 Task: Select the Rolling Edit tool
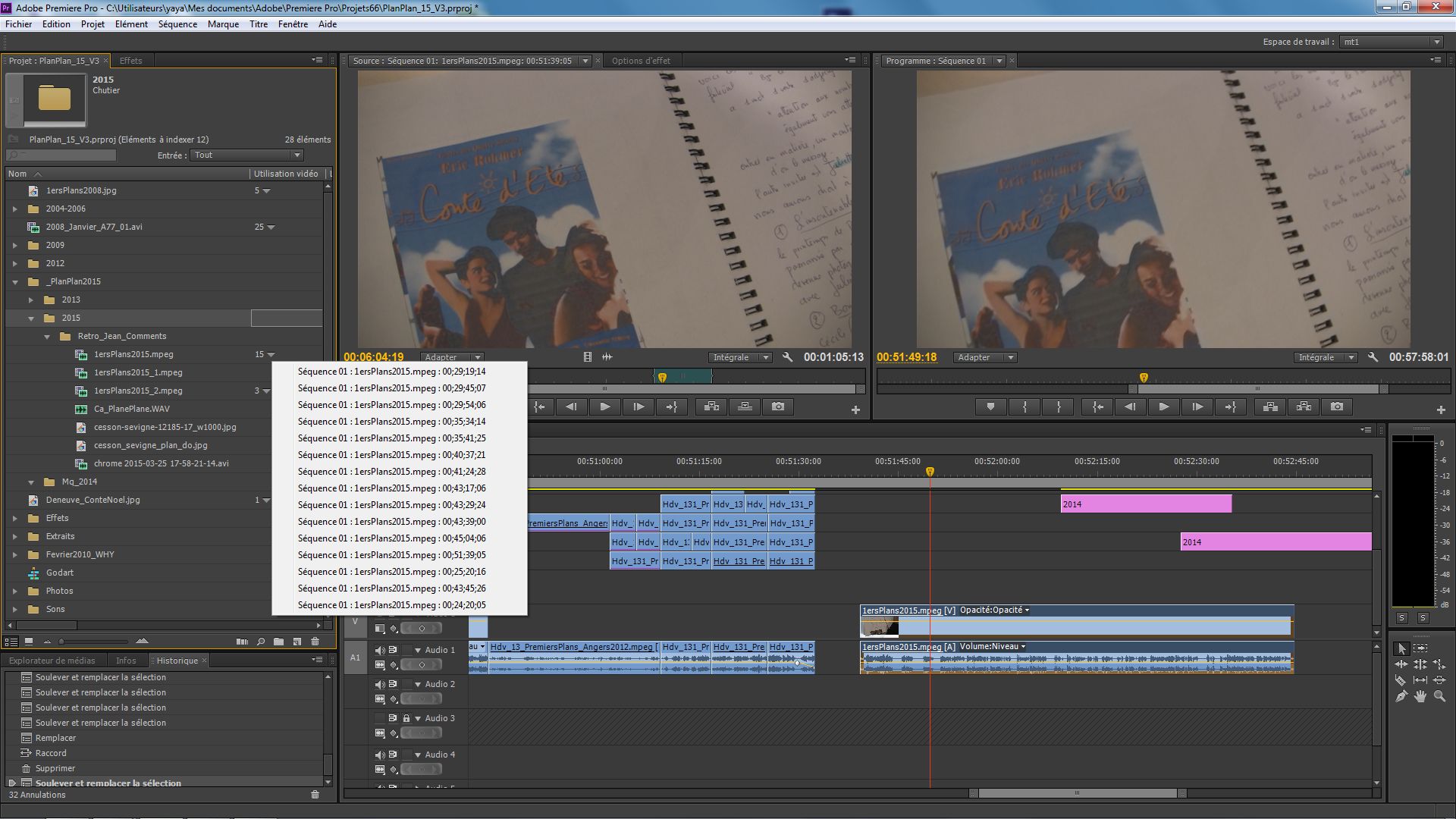(x=1420, y=664)
